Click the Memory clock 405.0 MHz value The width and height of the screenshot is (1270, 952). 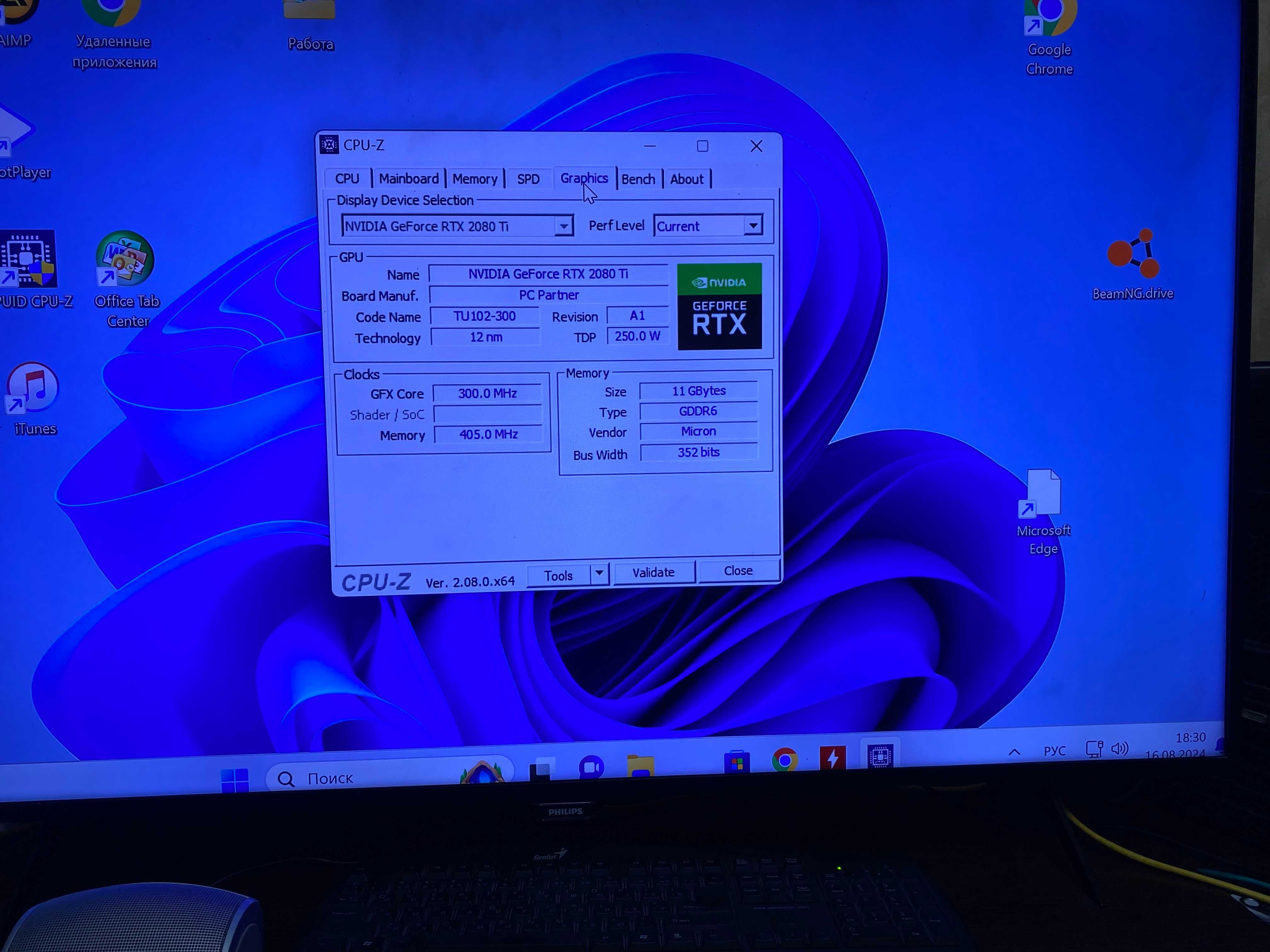tap(488, 434)
